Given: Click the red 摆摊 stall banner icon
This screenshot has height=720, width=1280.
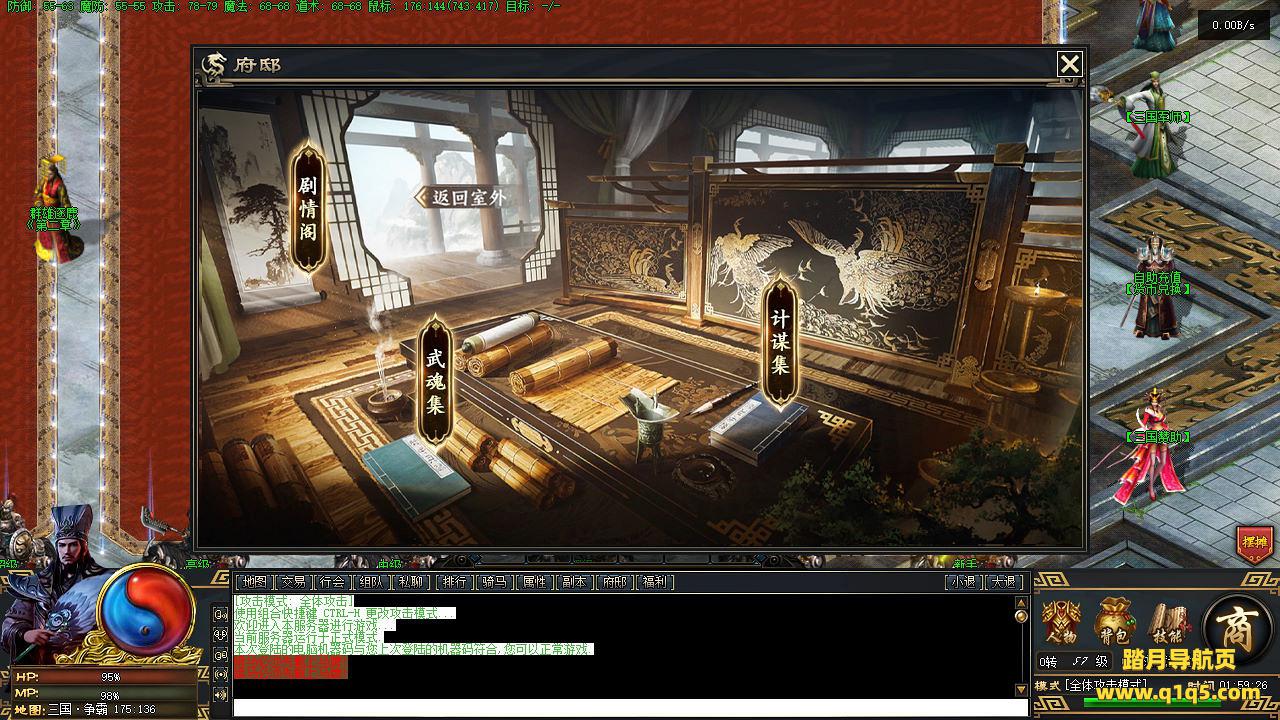Looking at the screenshot, I should (x=1254, y=542).
